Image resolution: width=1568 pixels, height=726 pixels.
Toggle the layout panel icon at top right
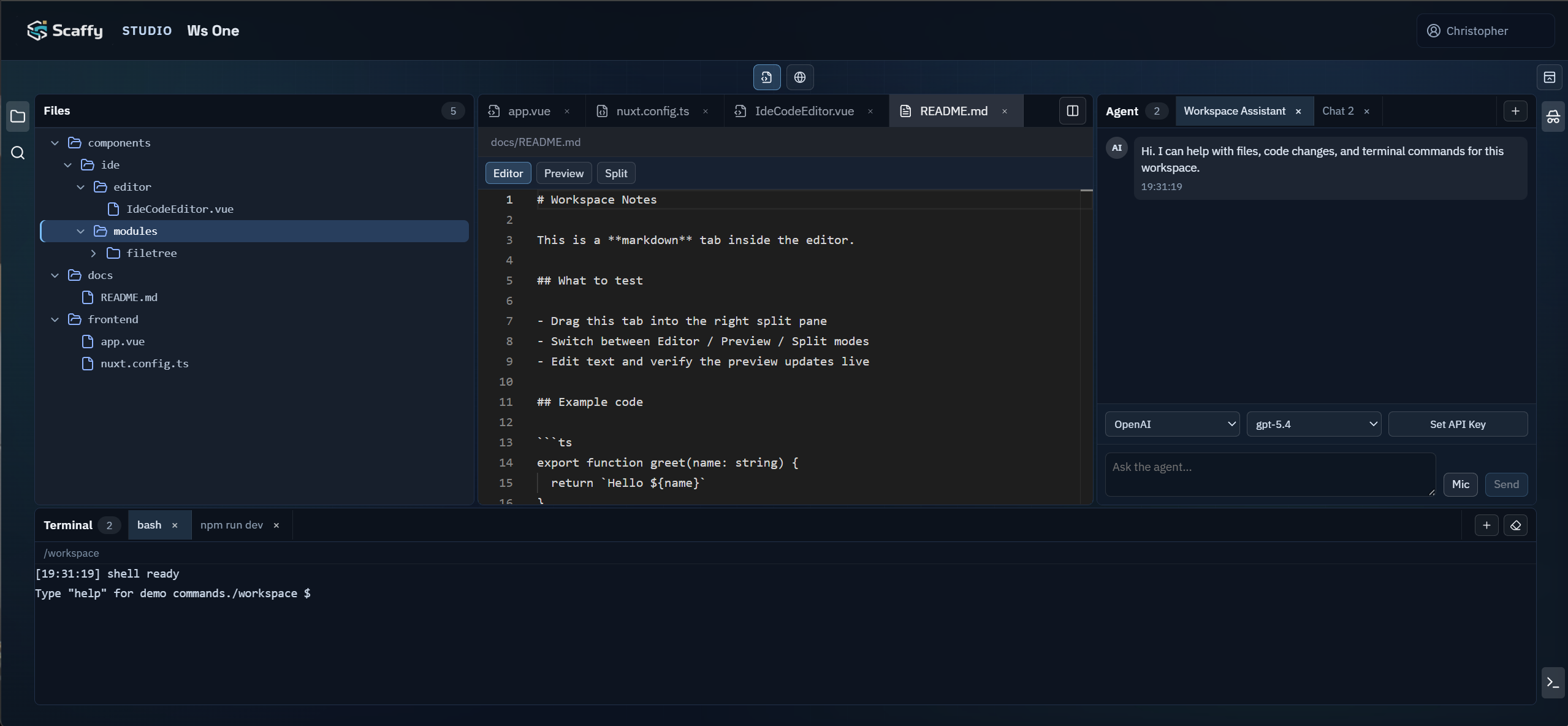coord(1549,77)
